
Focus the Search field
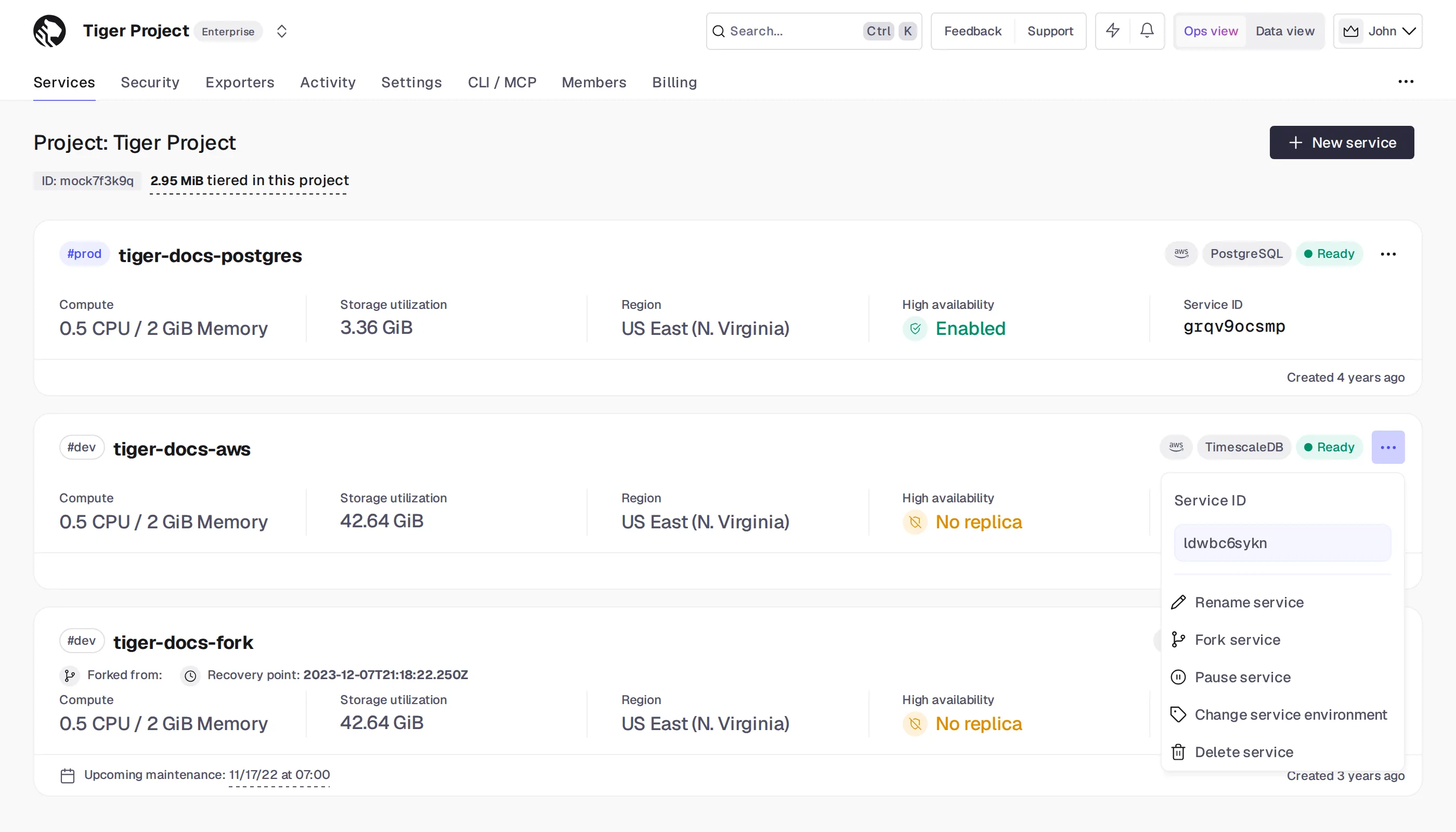tap(814, 31)
